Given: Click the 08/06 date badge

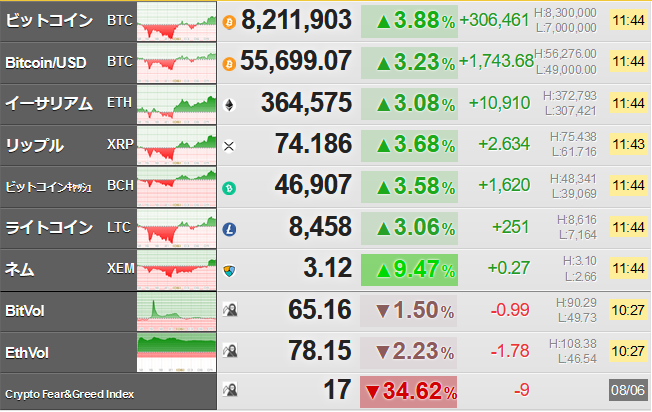Looking at the screenshot, I should click(x=628, y=390).
